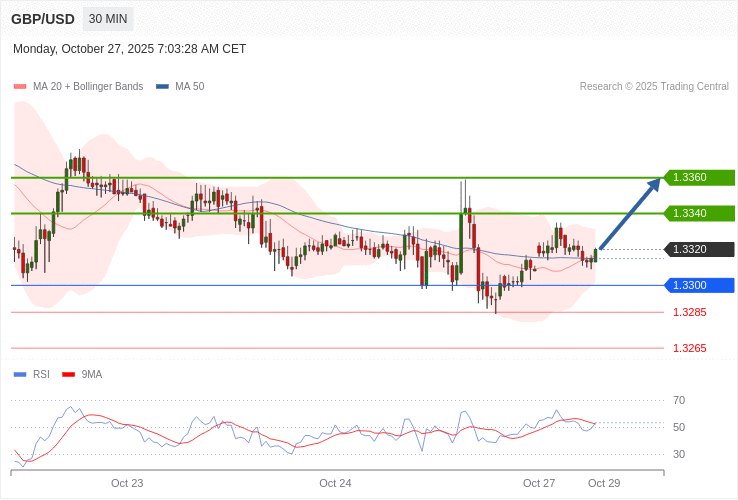Screen dimensions: 738x500
Task: Click the date and time stamp text
Action: point(129,49)
